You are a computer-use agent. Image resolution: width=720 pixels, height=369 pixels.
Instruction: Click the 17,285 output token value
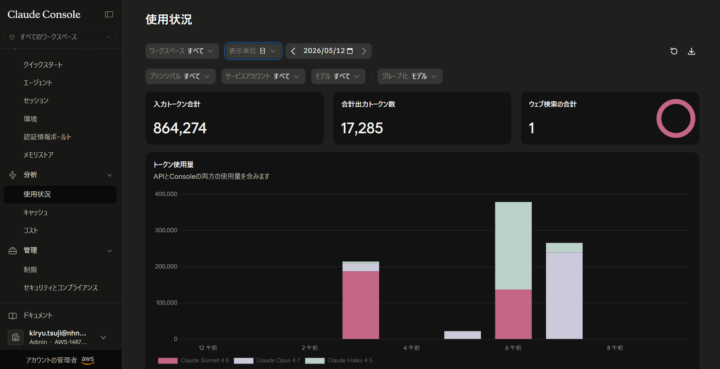362,128
